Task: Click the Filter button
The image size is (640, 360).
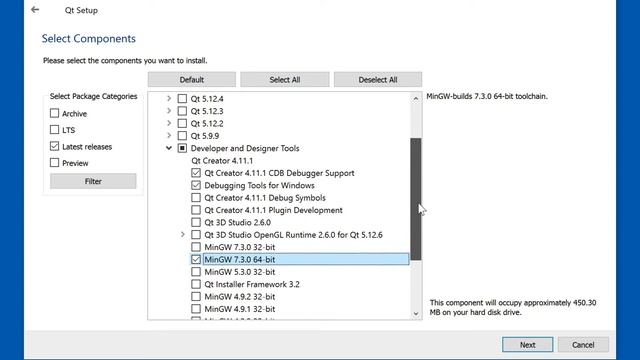Action: [93, 181]
